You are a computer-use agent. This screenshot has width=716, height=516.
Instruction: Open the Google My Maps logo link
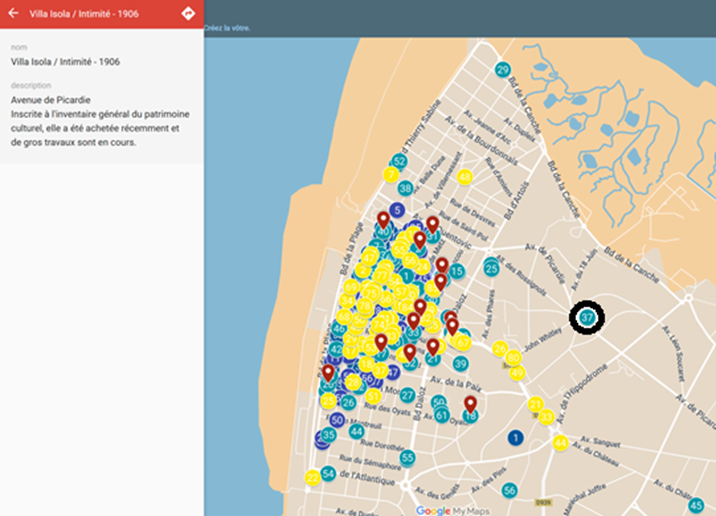[x=447, y=510]
